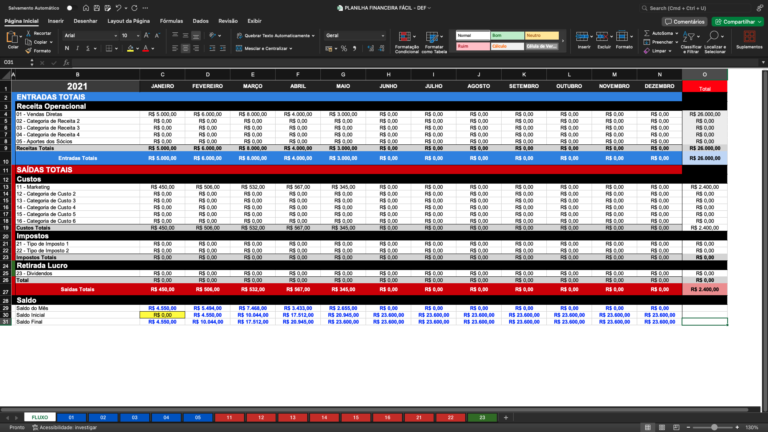768x432 pixels.
Task: Click the Compartilhar button
Action: (737, 22)
